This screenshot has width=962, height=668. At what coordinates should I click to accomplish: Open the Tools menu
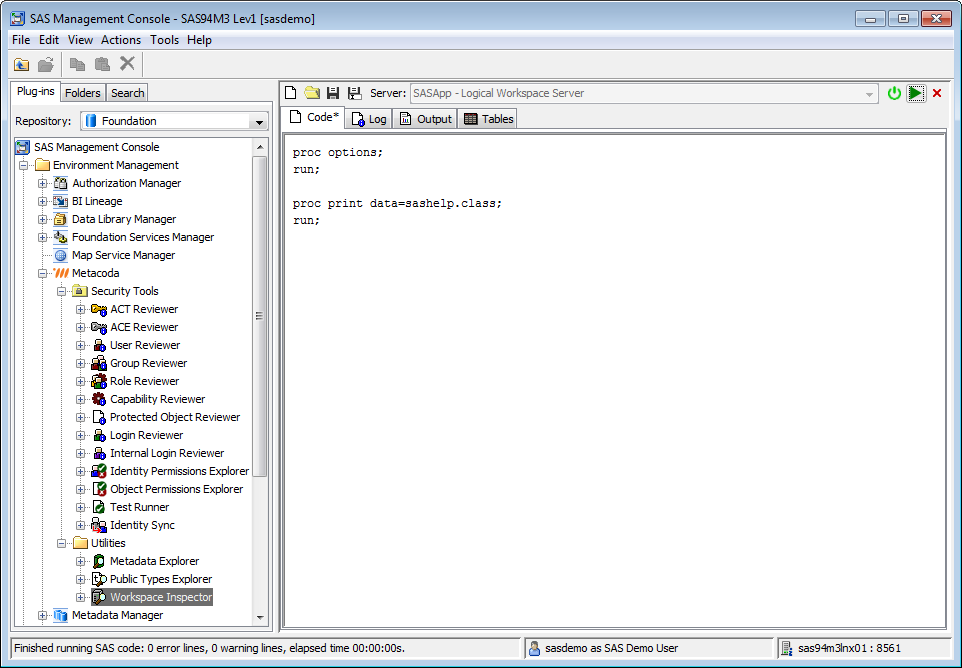164,40
